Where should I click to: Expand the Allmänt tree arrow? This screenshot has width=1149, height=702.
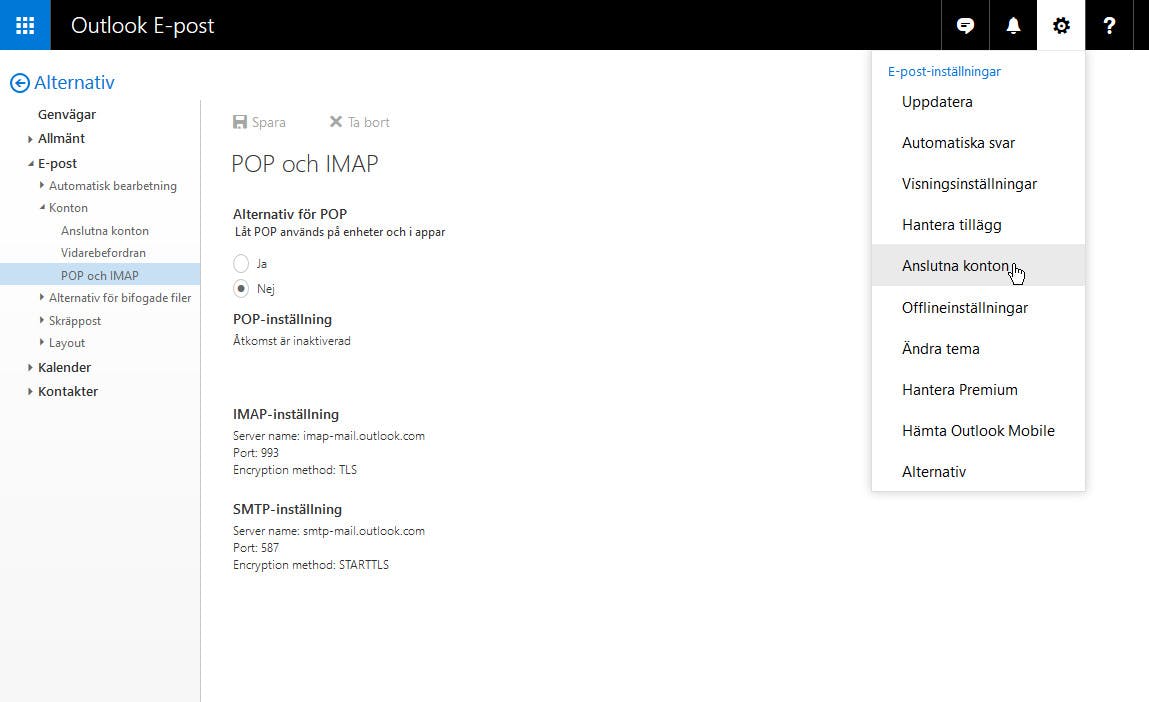30,138
